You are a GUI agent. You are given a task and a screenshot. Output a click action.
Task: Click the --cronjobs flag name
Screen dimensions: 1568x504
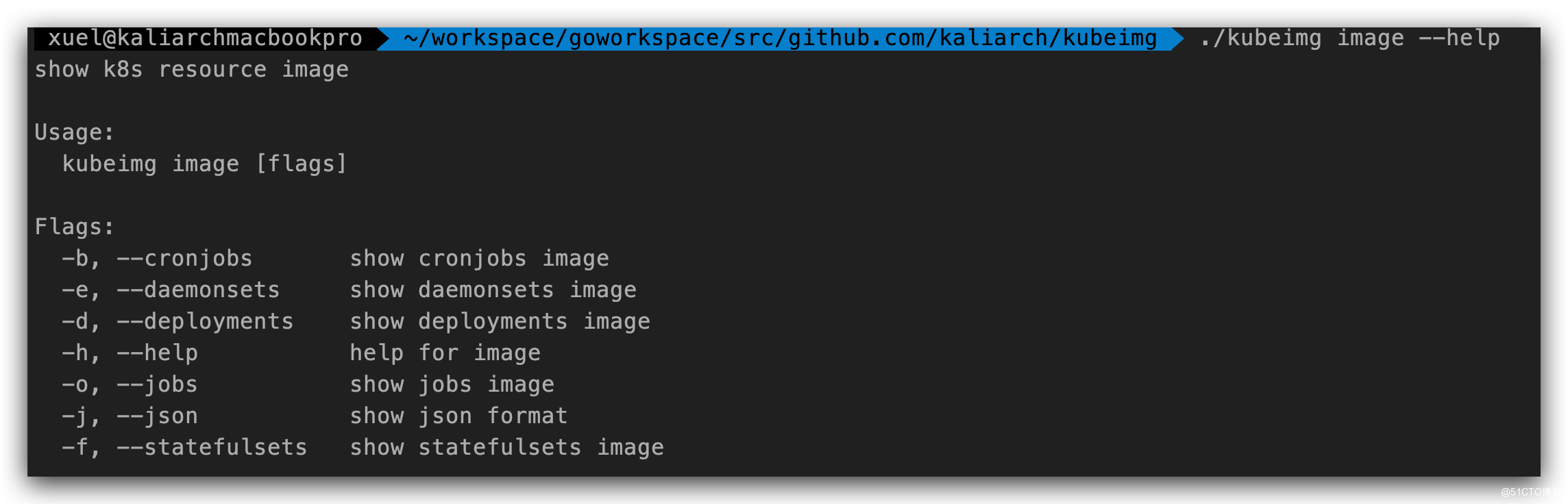[x=184, y=259]
